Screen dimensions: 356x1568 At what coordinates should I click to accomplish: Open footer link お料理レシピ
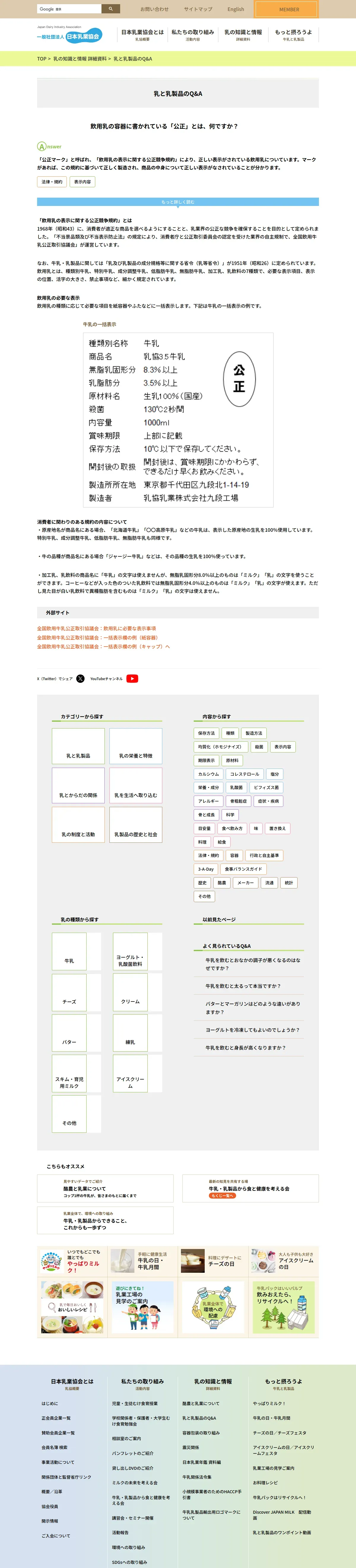(265, 1483)
